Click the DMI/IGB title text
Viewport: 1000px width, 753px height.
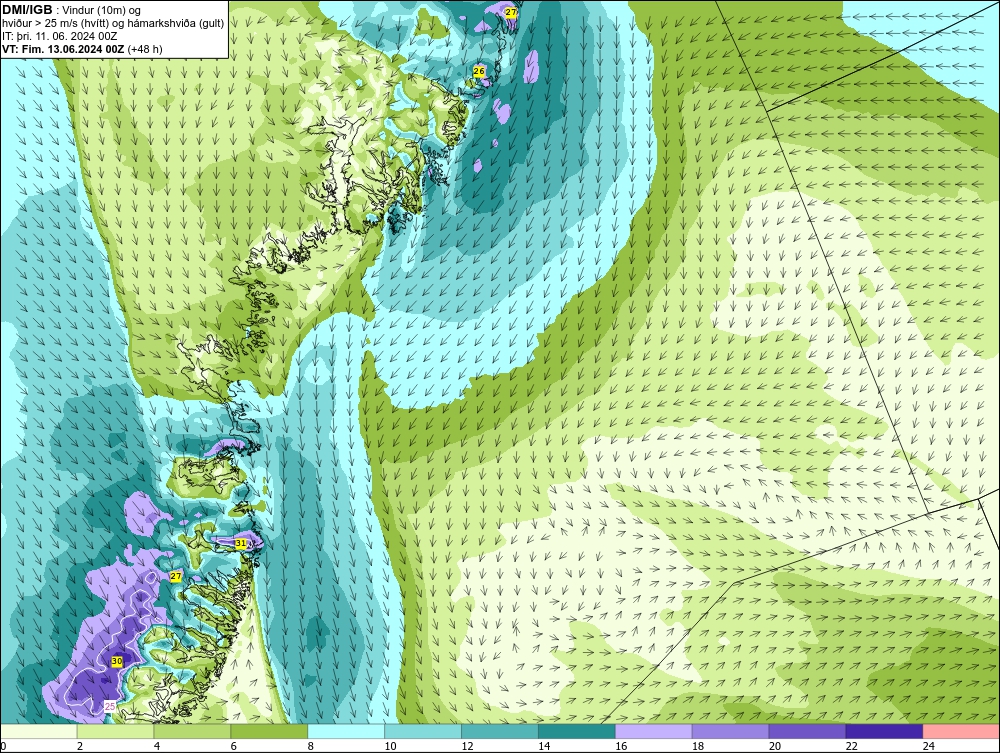tap(27, 10)
